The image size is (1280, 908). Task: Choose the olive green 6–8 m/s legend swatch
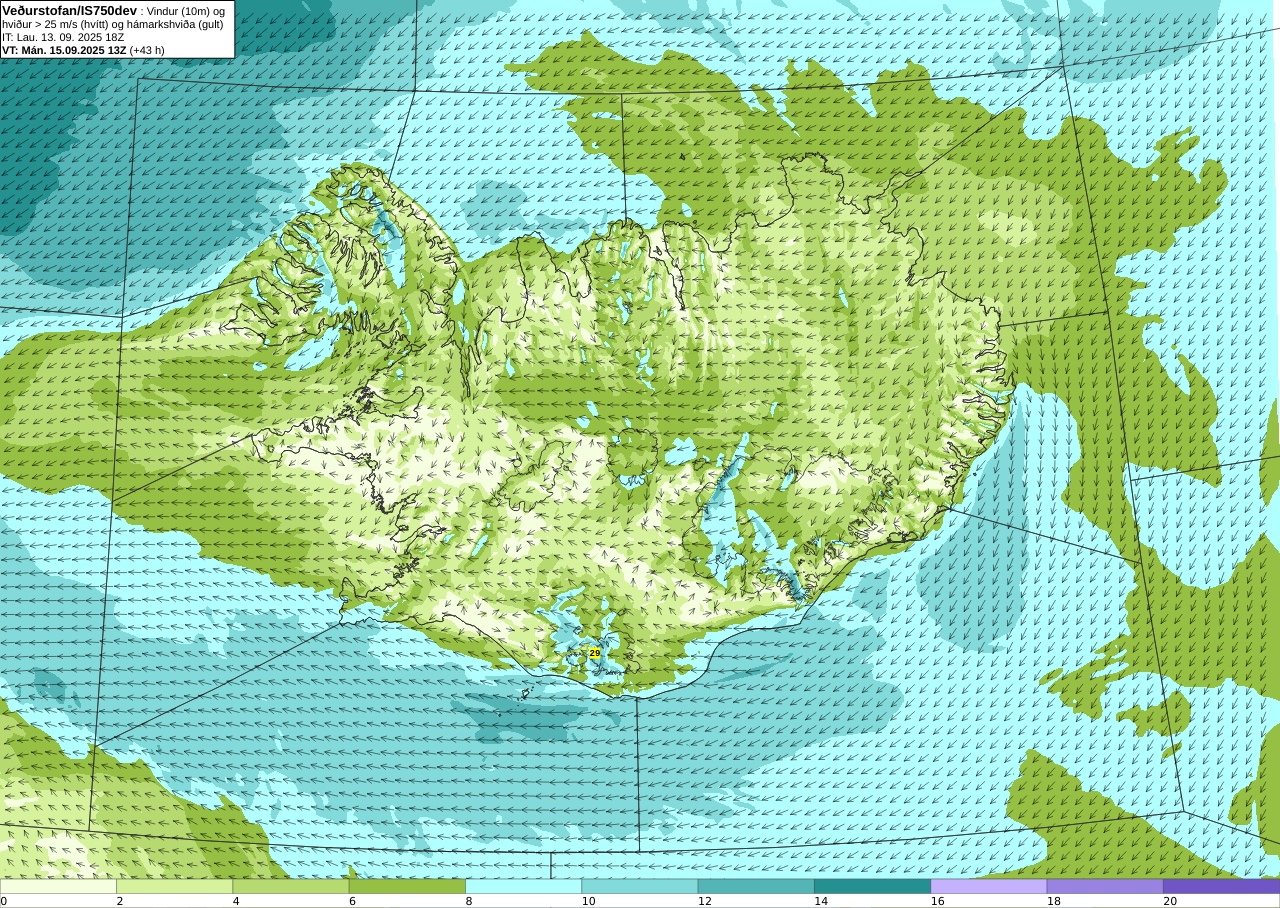tap(407, 886)
